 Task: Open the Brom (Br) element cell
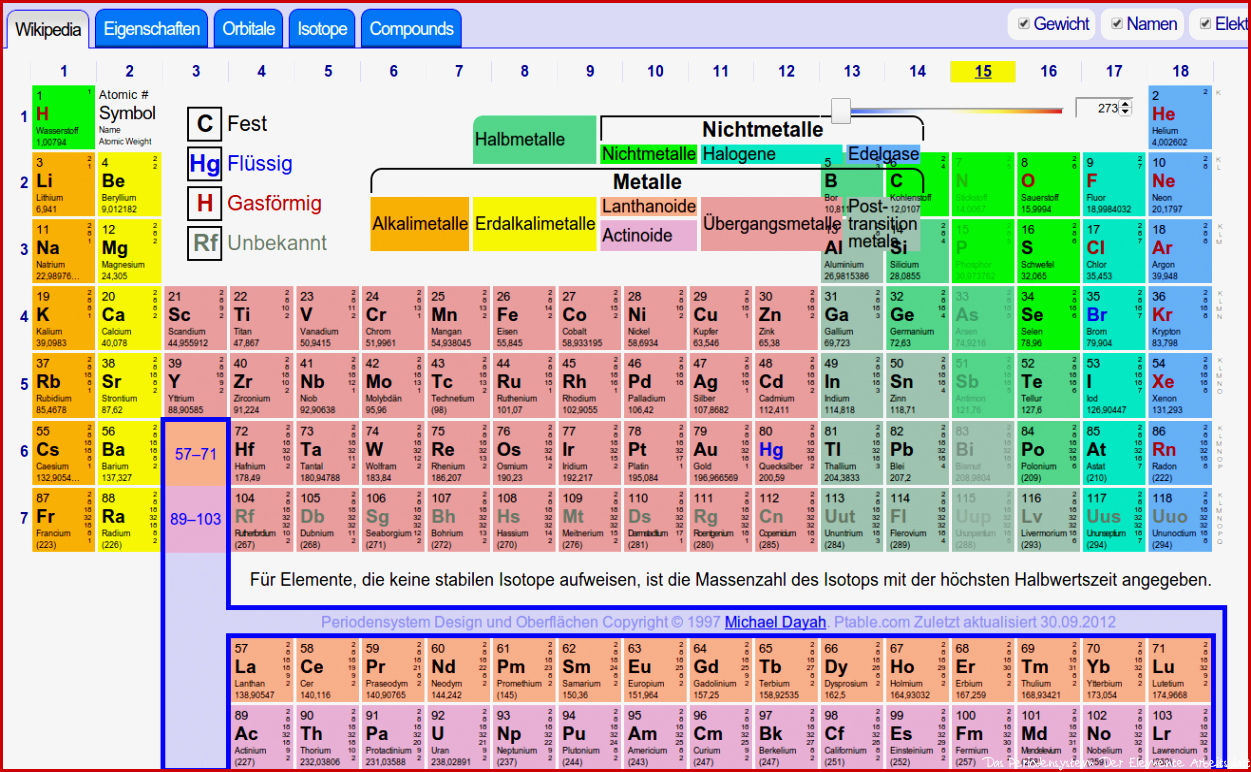[x=1114, y=318]
